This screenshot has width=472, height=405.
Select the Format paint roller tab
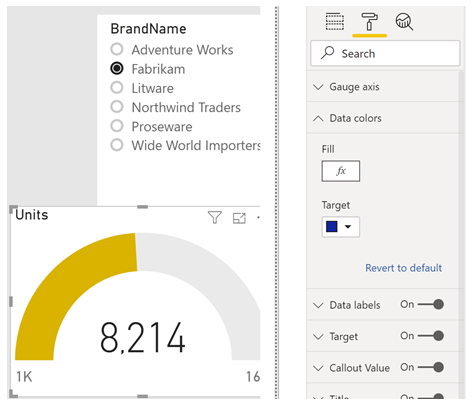369,22
